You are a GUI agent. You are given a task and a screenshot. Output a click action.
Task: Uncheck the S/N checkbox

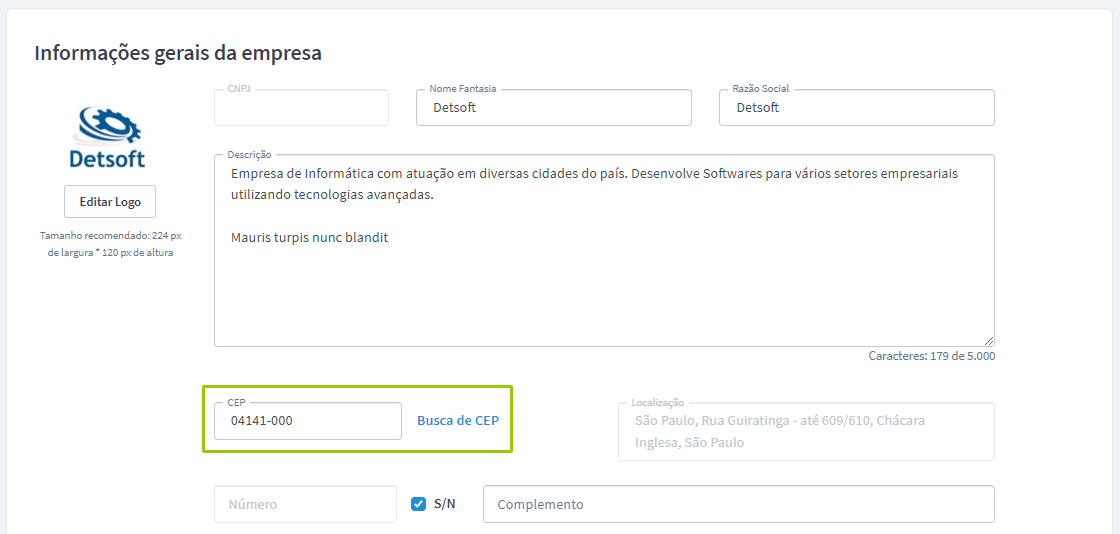(419, 504)
